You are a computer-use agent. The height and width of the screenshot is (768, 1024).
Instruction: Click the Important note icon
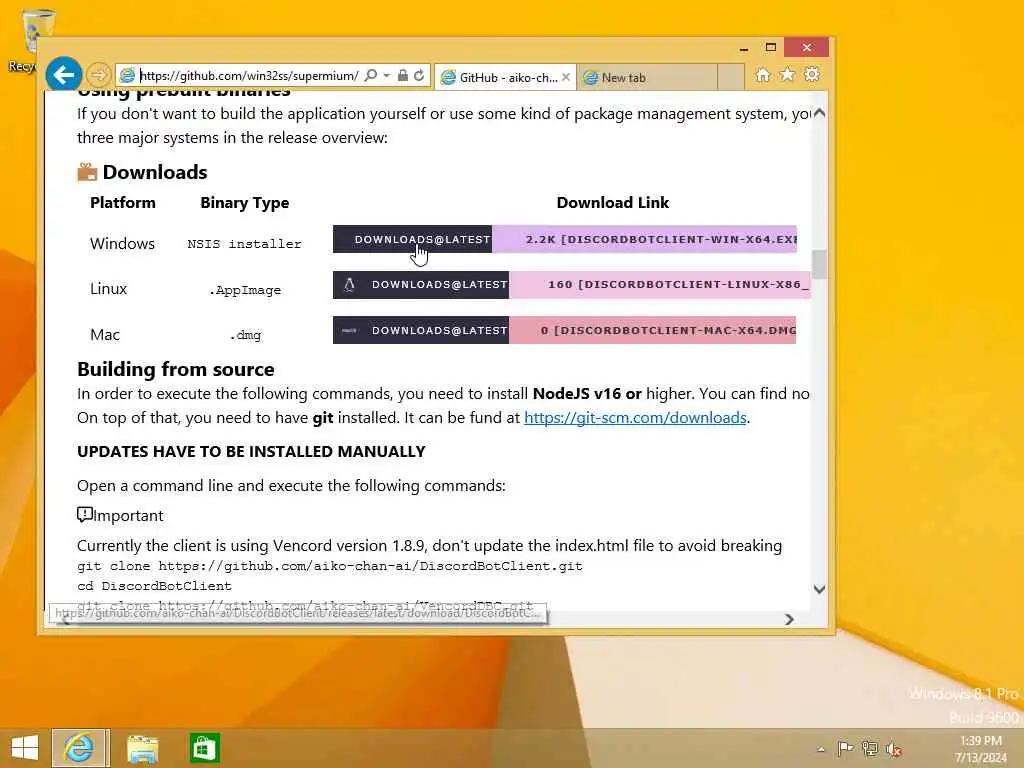[84, 515]
